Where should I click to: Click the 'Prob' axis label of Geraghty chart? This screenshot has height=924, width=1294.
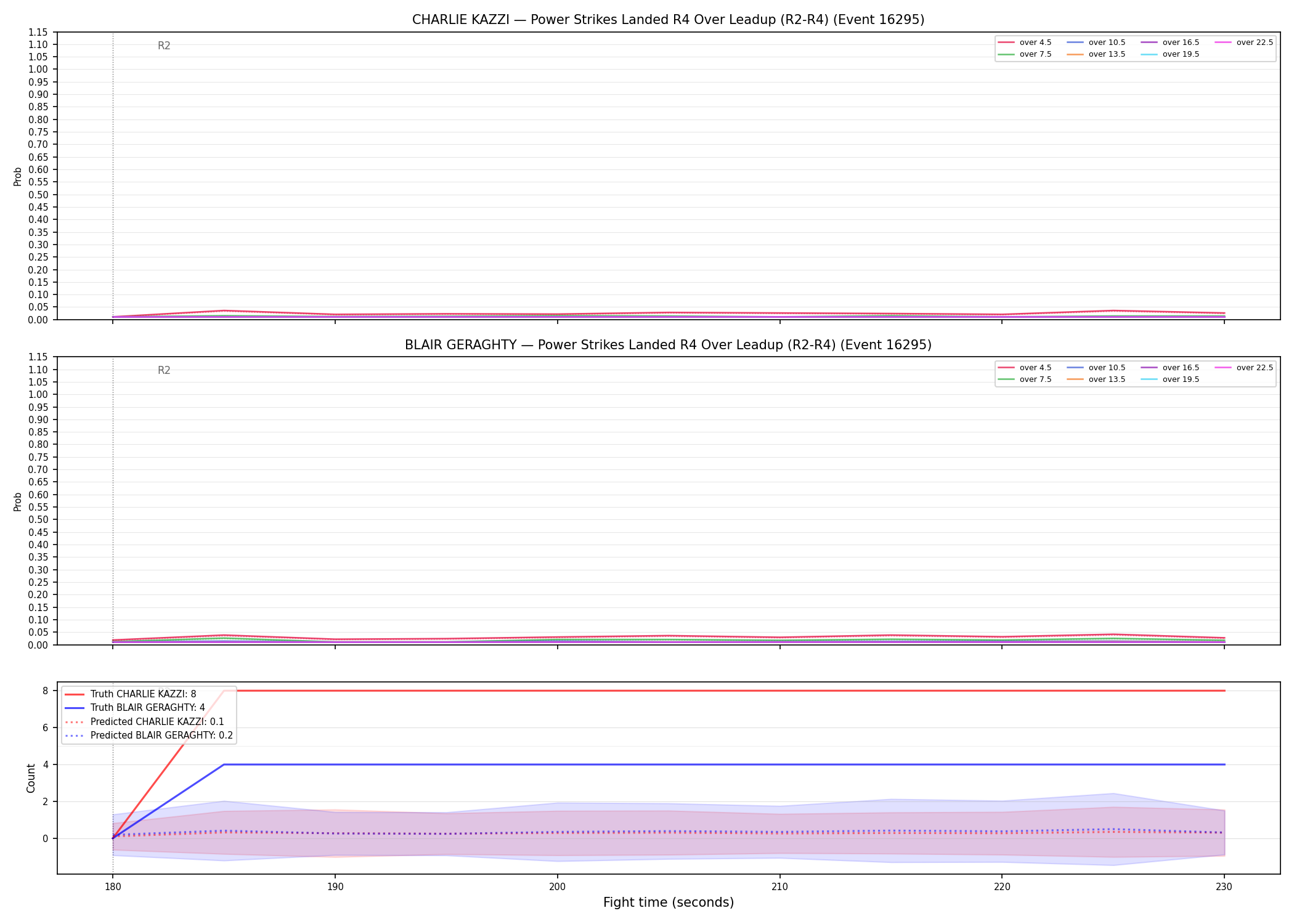[x=18, y=501]
